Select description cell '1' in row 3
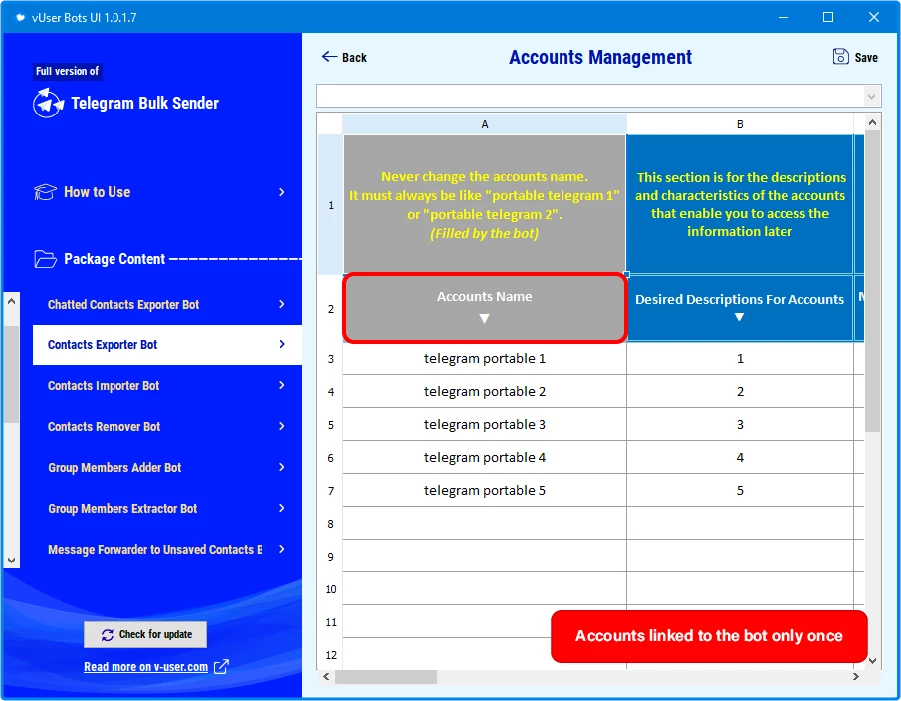 click(x=740, y=359)
